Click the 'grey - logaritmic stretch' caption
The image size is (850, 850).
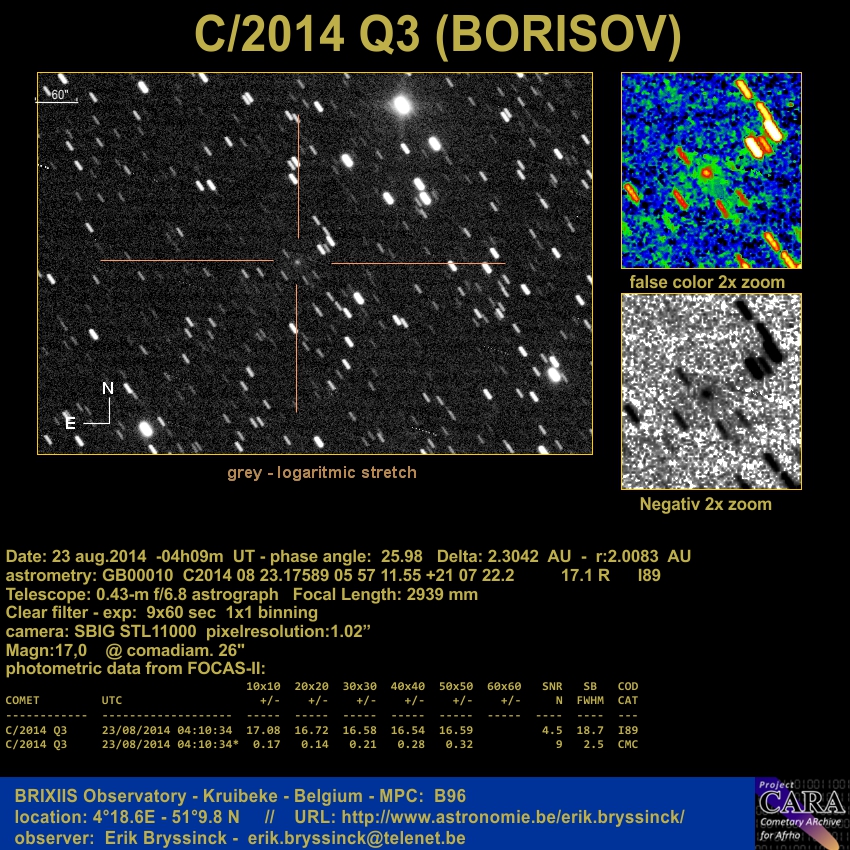pos(321,472)
